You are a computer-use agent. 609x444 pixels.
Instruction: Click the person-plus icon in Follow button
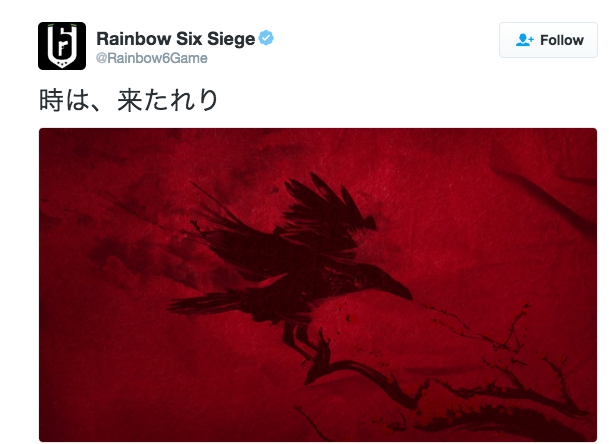click(525, 40)
